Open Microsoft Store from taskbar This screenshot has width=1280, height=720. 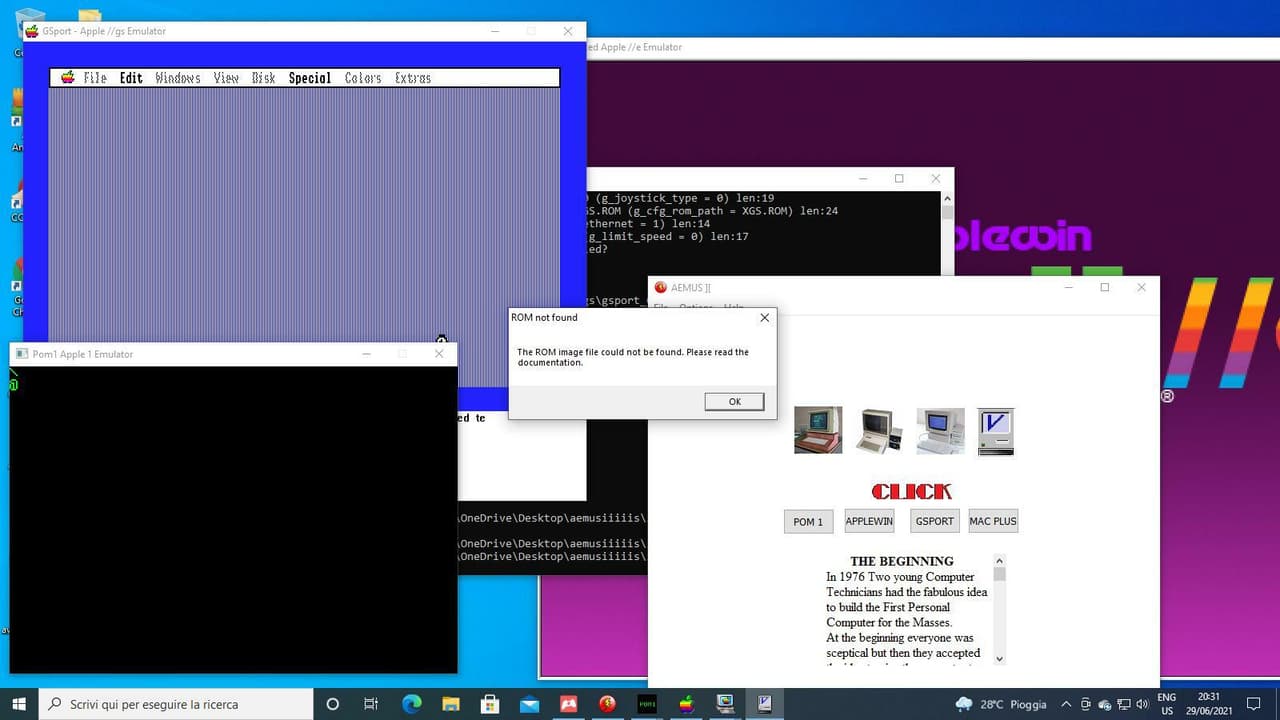click(x=490, y=704)
